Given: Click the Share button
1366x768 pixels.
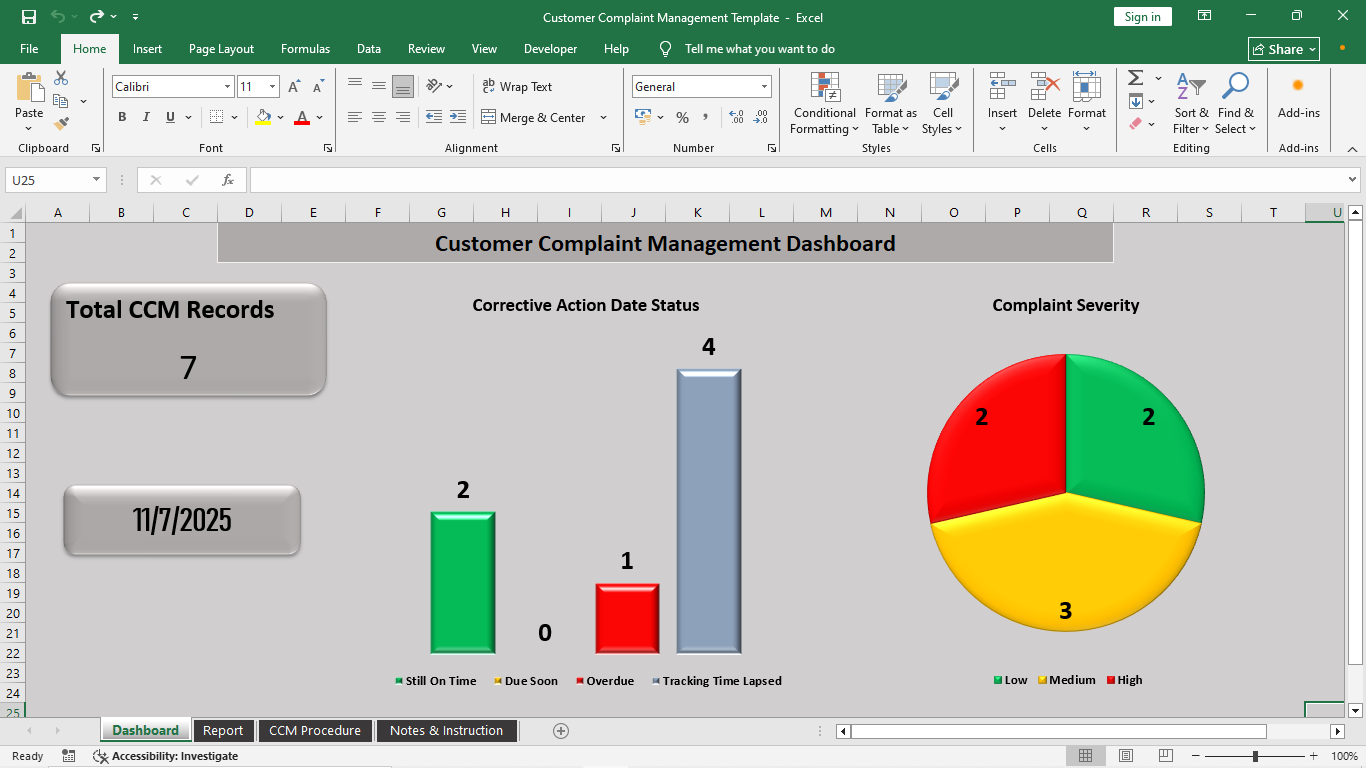Looking at the screenshot, I should pyautogui.click(x=1284, y=49).
